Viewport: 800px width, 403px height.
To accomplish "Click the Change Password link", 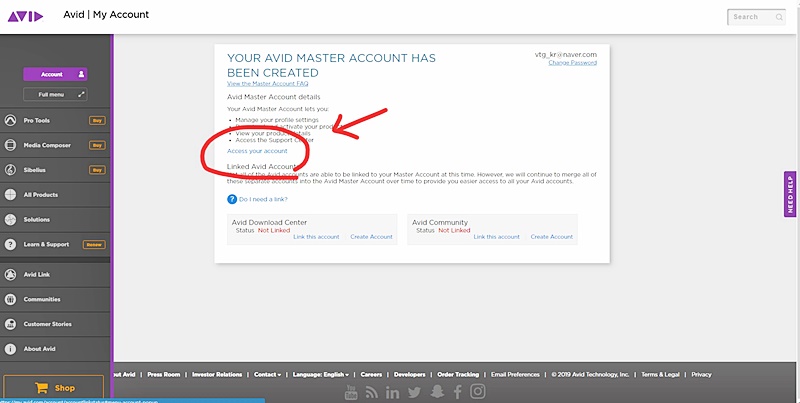I will [x=572, y=63].
